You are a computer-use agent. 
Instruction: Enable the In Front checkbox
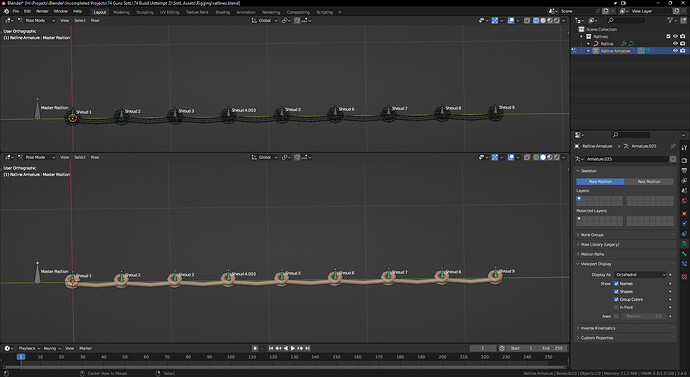coord(616,307)
